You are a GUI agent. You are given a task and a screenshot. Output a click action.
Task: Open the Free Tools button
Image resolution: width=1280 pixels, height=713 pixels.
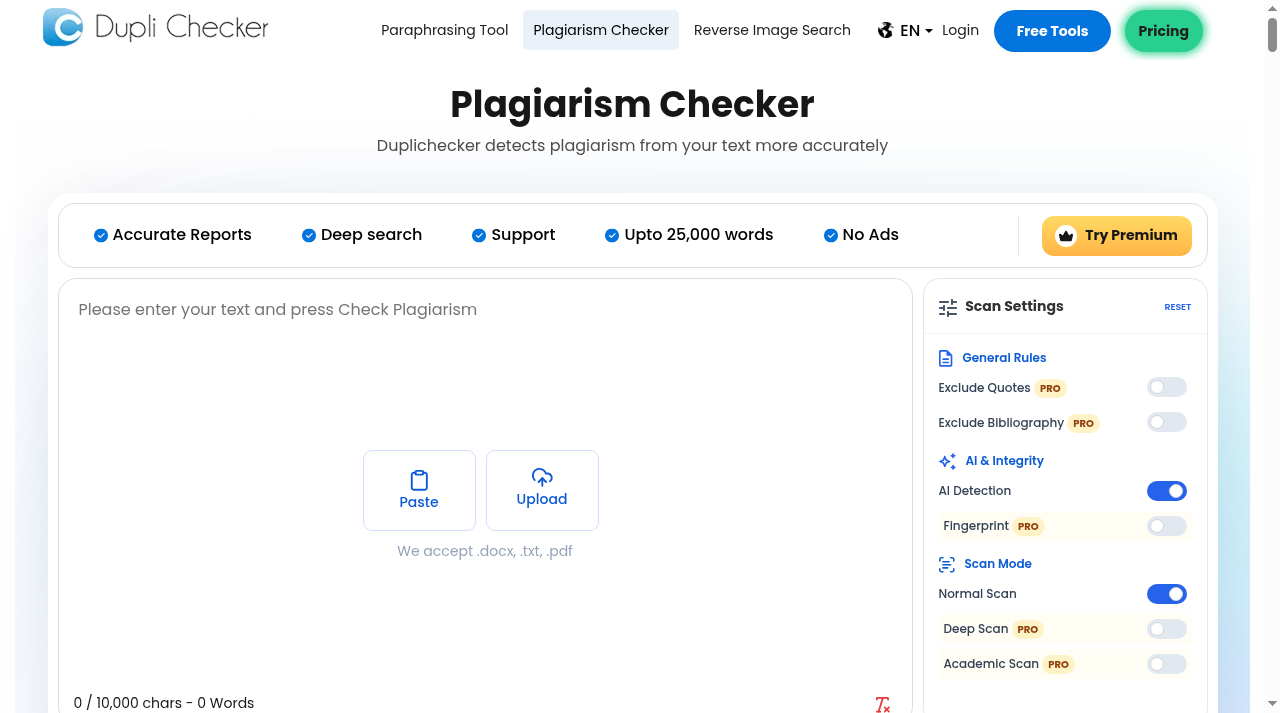pos(1052,31)
